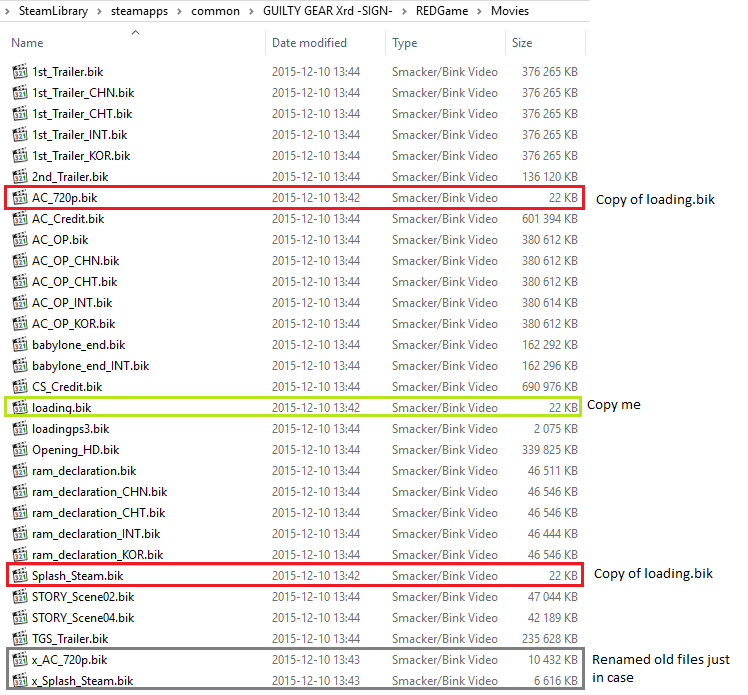Go to the SteamLibrary folder in the address bar
The image size is (748, 695).
[53, 11]
